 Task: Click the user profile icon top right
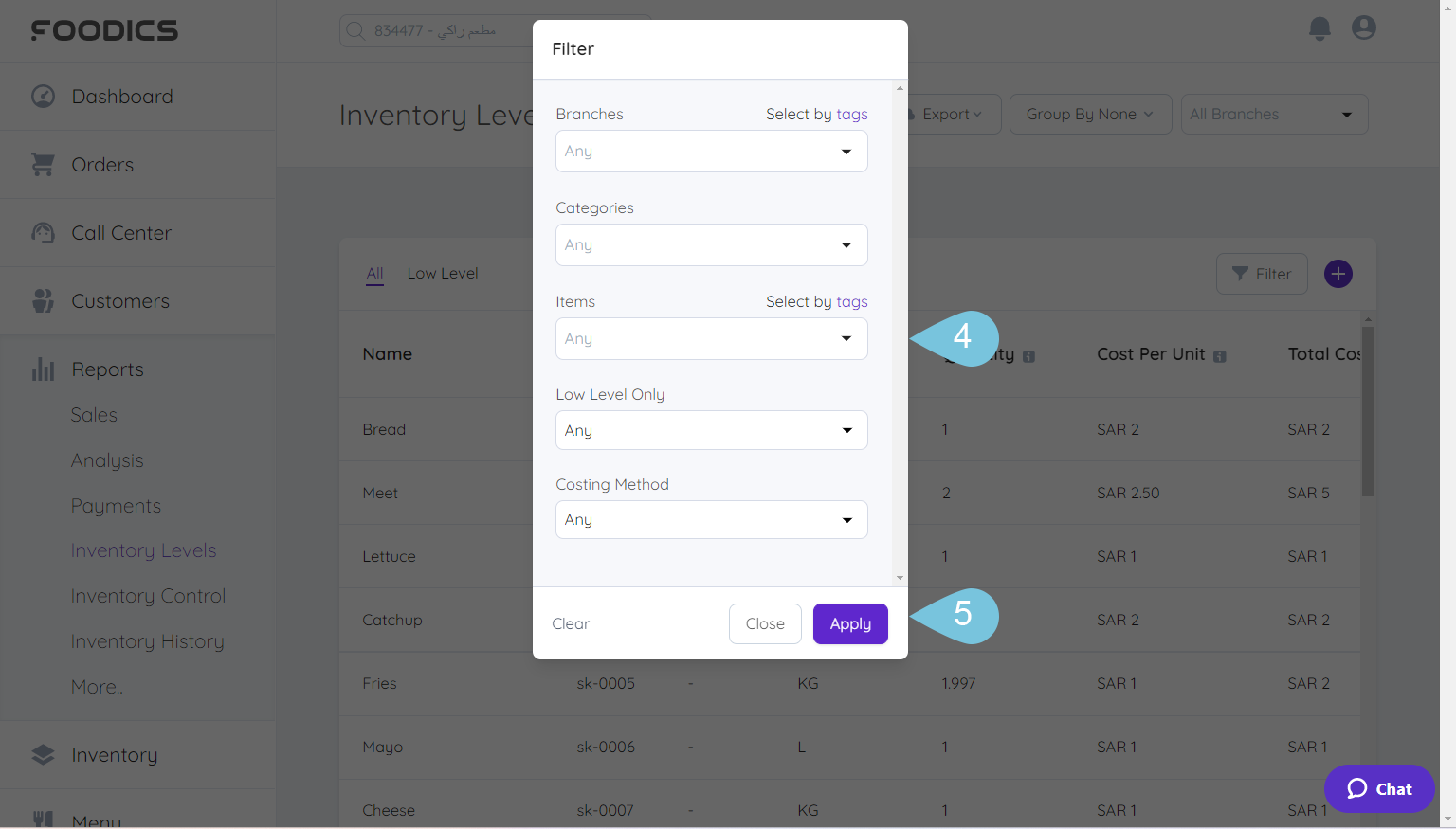coord(1363,27)
